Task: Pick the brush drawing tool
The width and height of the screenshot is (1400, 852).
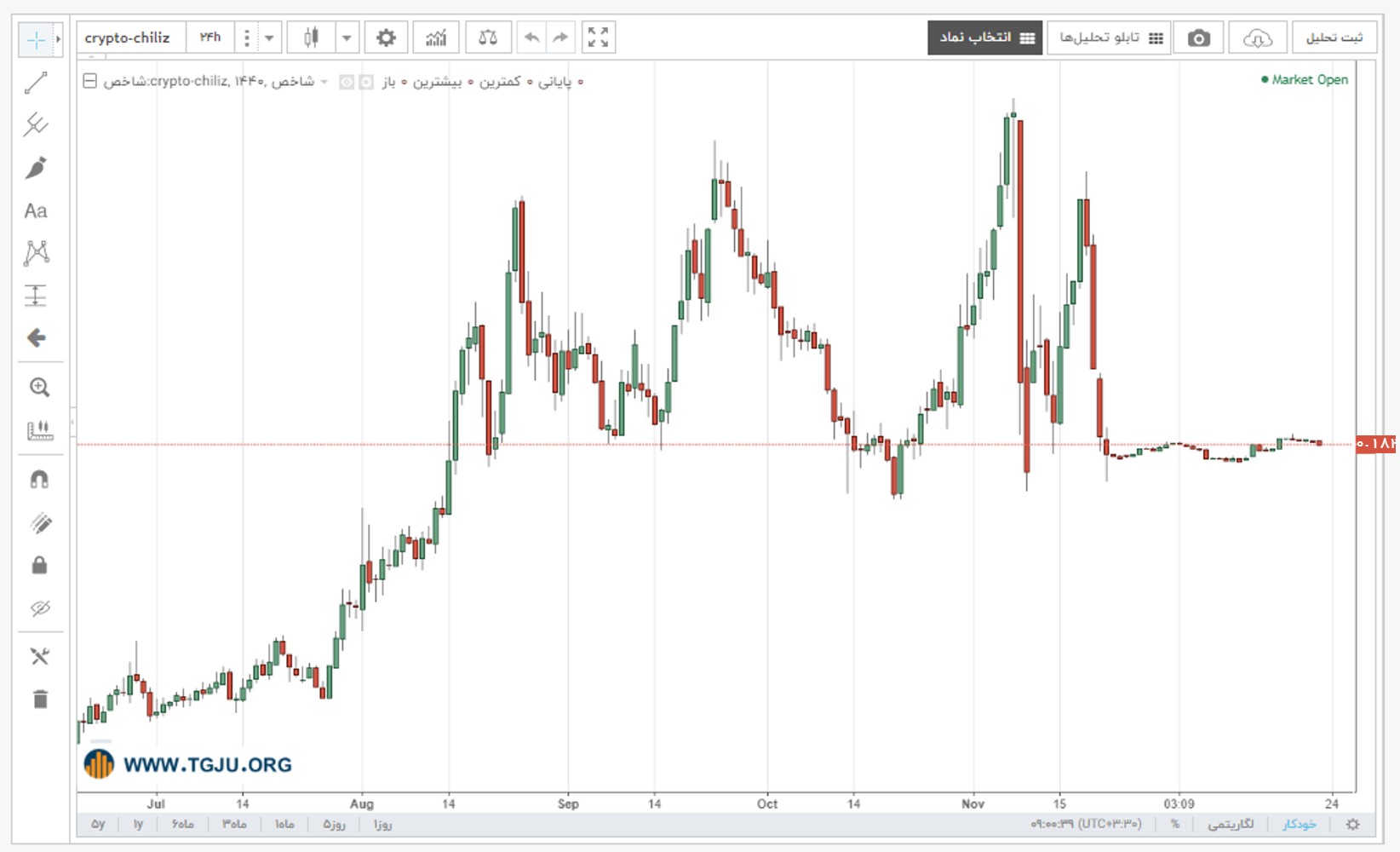Action: (36, 168)
